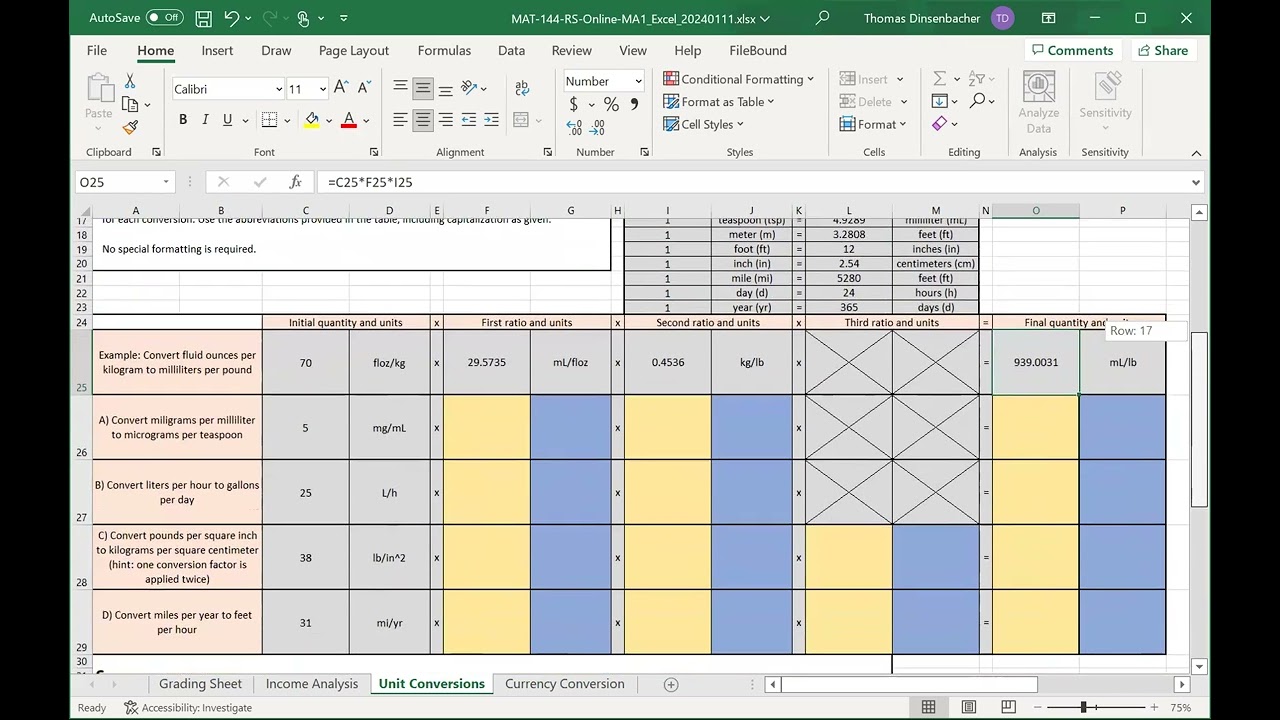Collapse the ribbon with the chevron
The image size is (1280, 720).
1196,153
